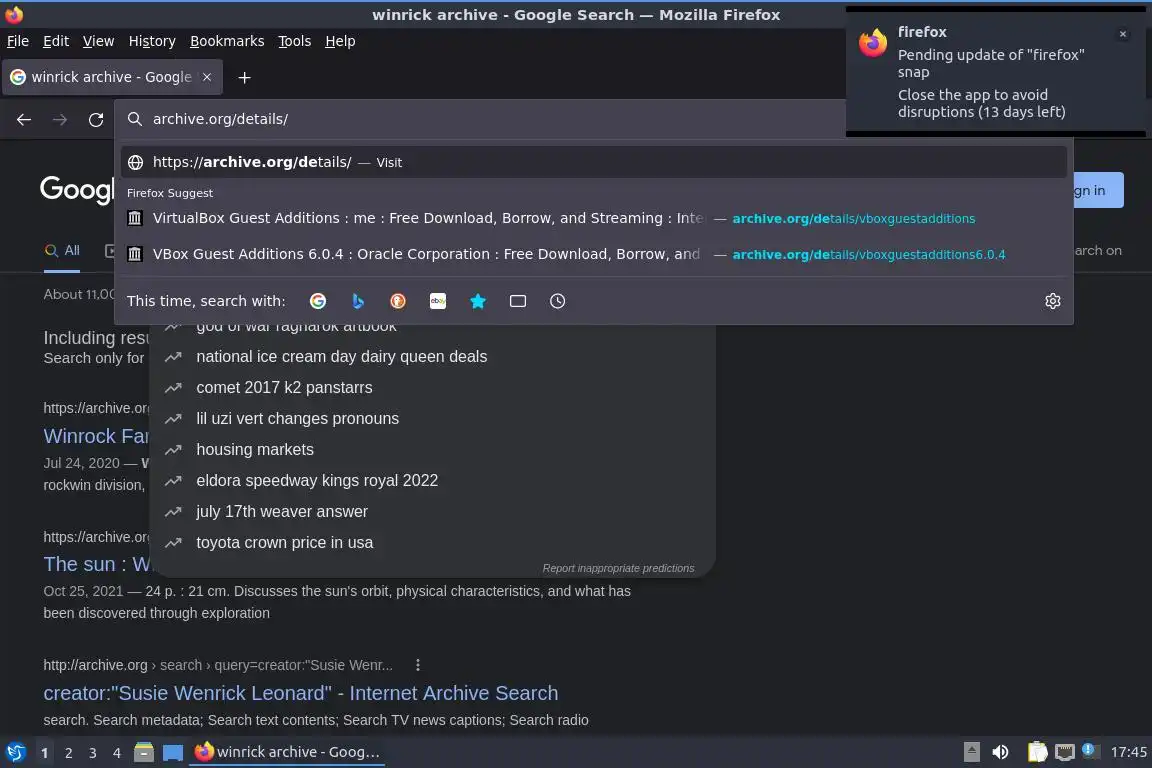This screenshot has height=768, width=1152.
Task: Open the application launcher in taskbar
Action: coord(15,752)
